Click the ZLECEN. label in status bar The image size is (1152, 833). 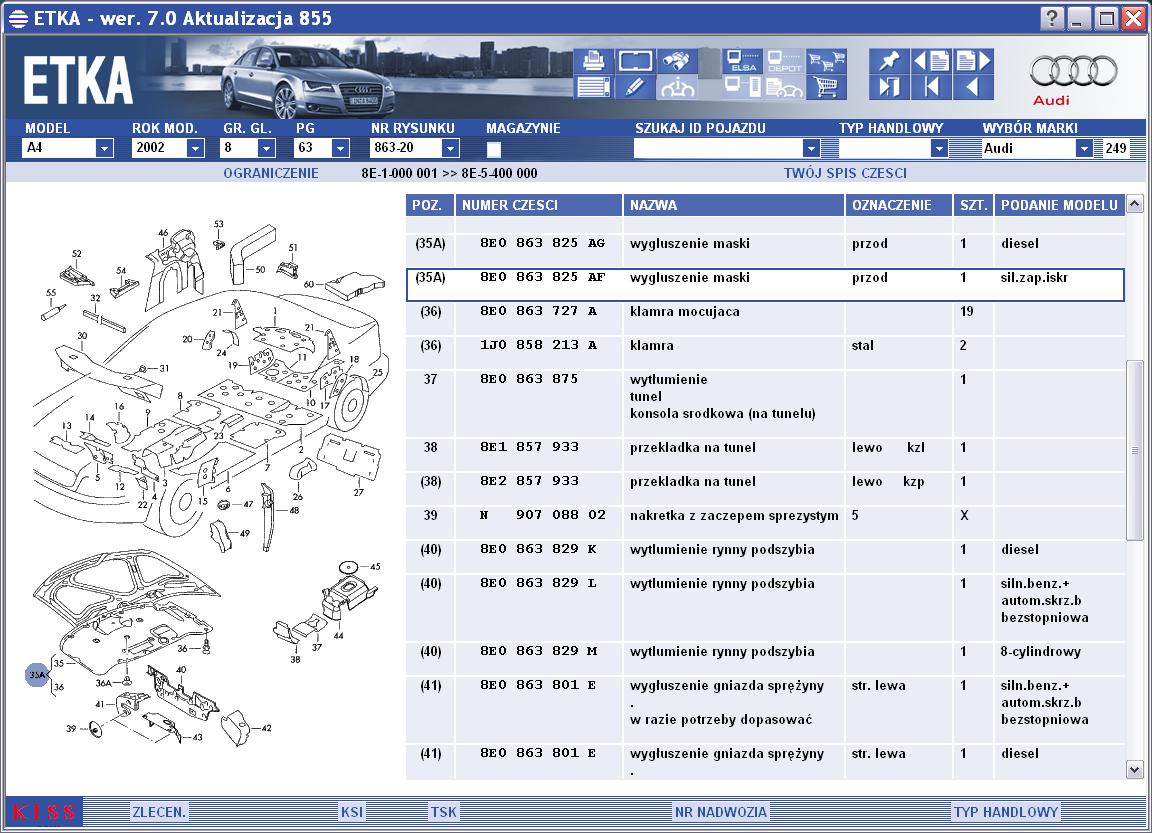(159, 812)
